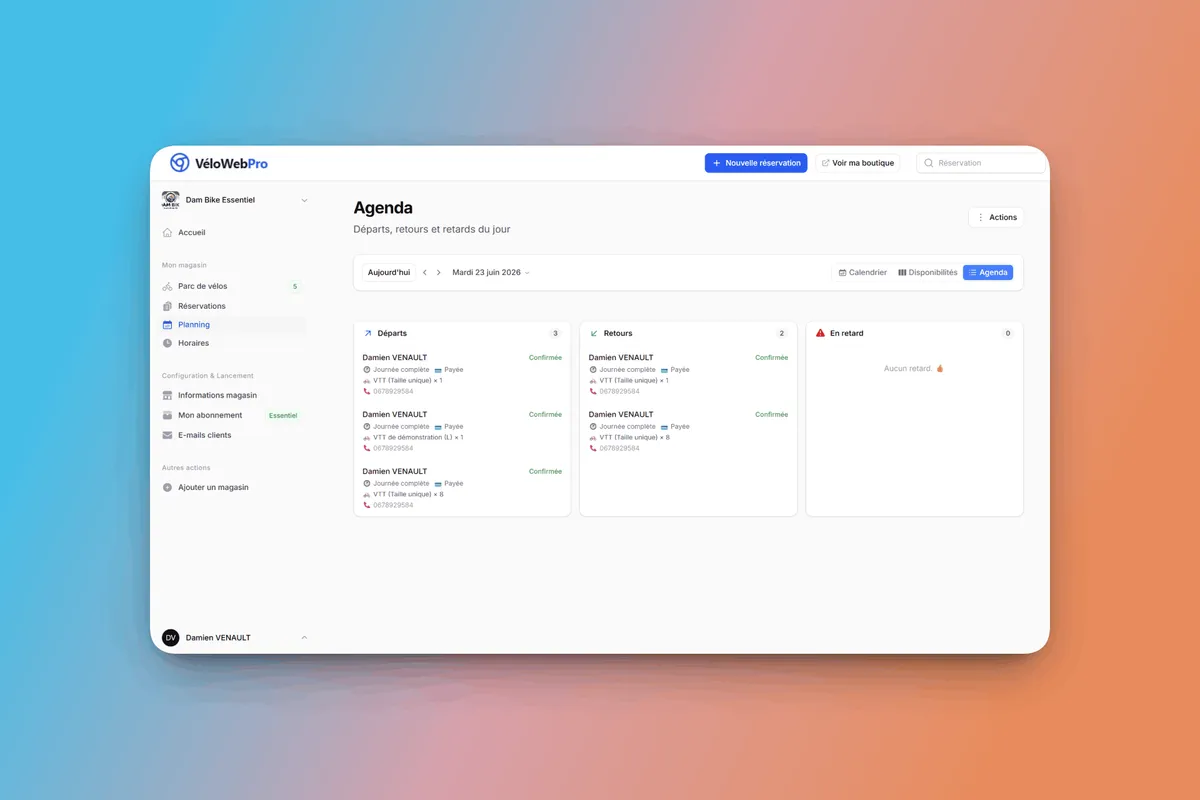Open the Mardi 23 juin 2026 date picker
Image resolution: width=1200 pixels, height=800 pixels.
[x=491, y=272]
